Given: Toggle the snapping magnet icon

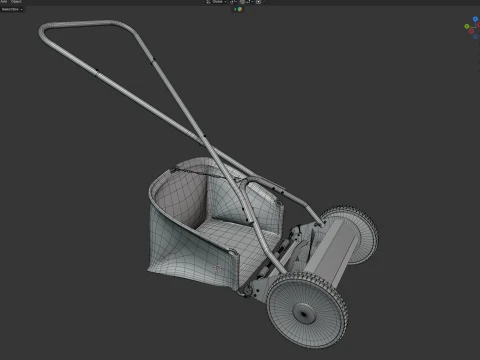Looking at the screenshot, I should click(x=242, y=2).
